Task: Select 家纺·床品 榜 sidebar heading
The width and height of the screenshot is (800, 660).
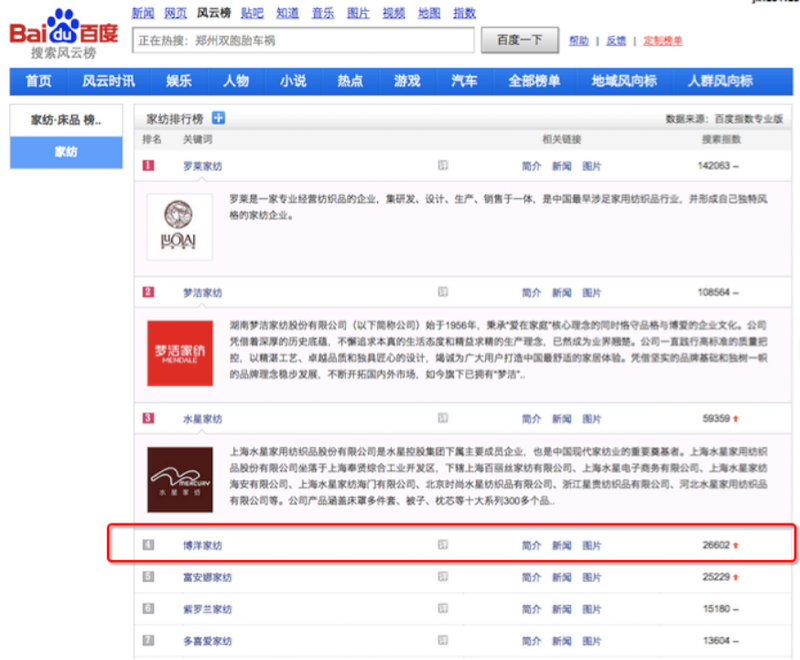Action: click(66, 120)
